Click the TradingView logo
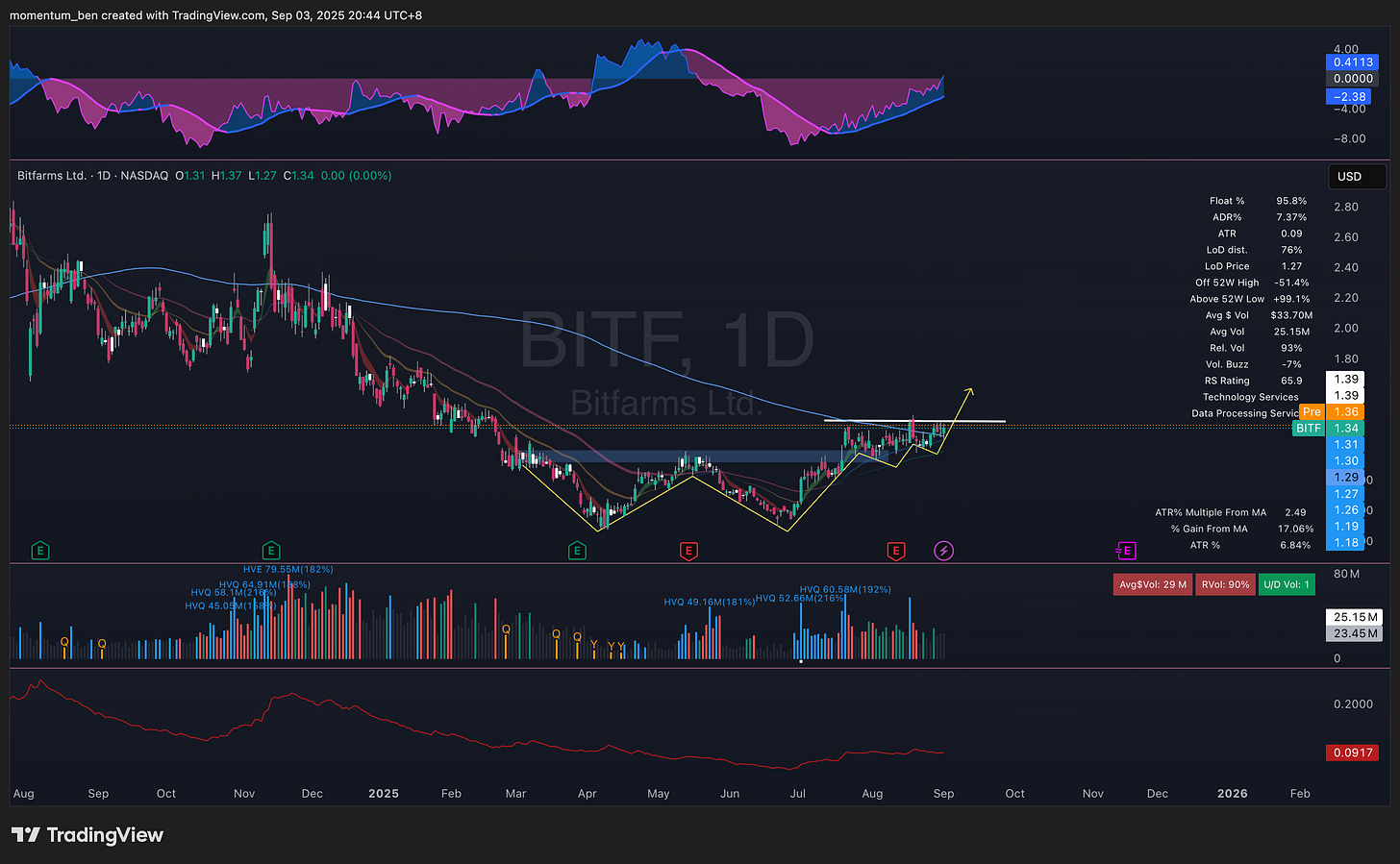 click(87, 834)
